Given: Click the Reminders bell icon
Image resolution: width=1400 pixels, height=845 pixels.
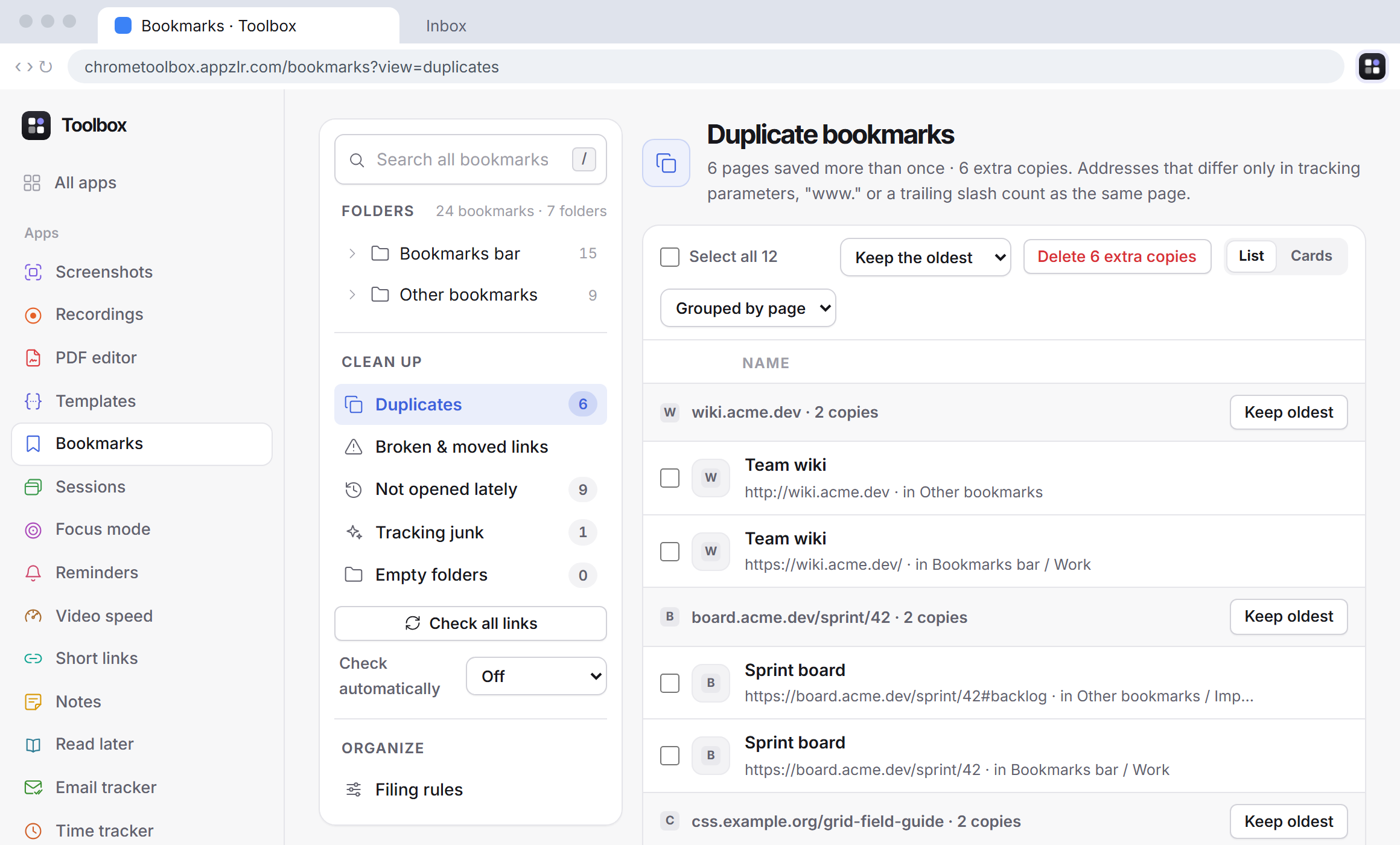Looking at the screenshot, I should pyautogui.click(x=33, y=573).
